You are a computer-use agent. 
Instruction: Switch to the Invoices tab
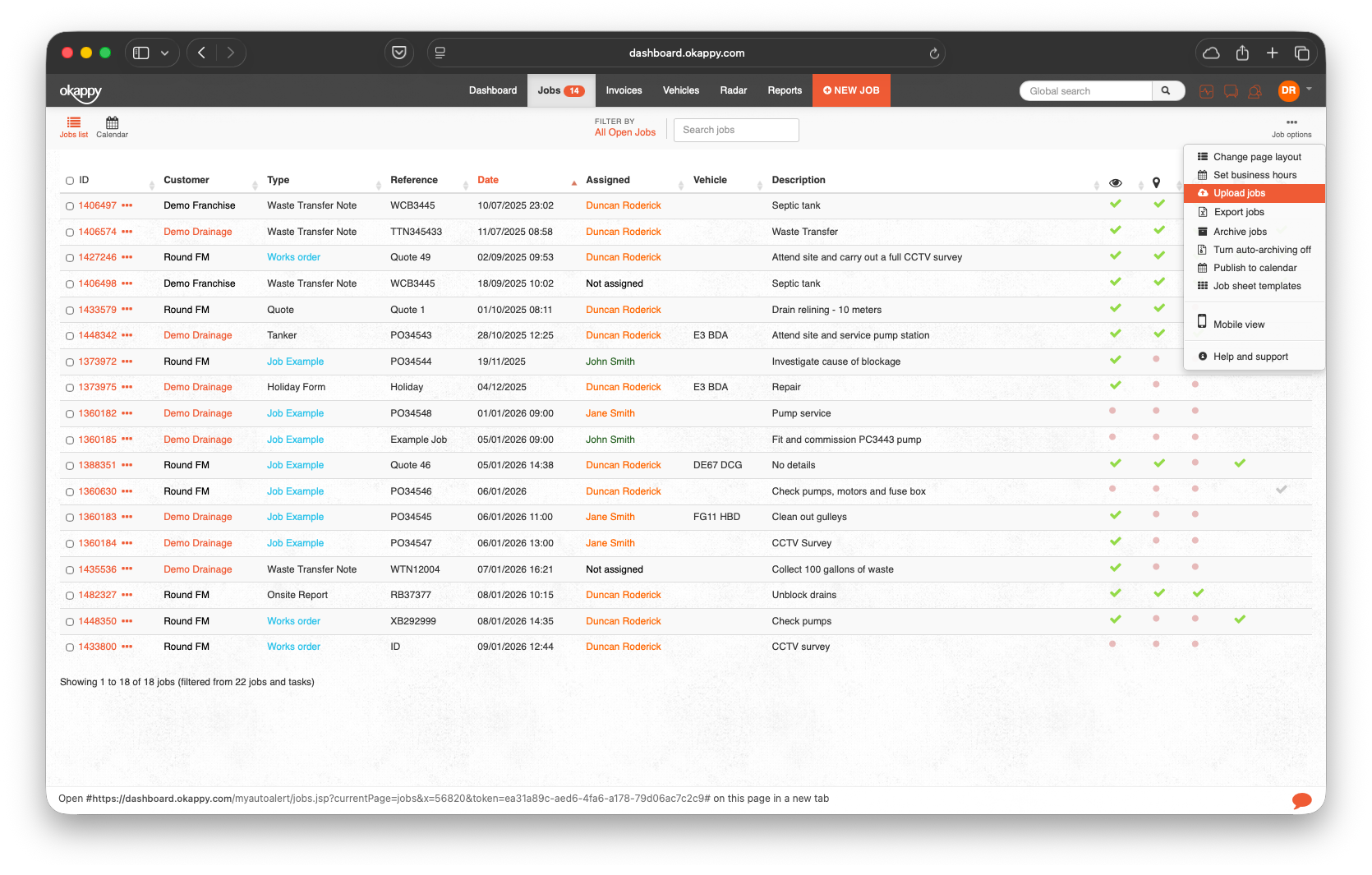(624, 90)
